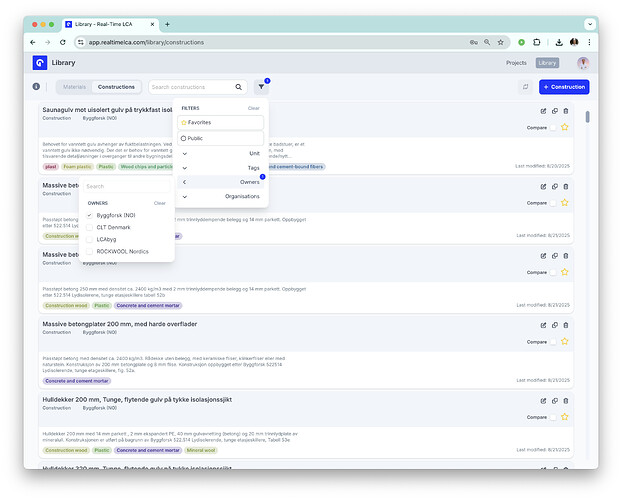Tick Compare for Massive betongplater 200 mm
Viewport: 621px width, 500px height.
click(x=553, y=342)
